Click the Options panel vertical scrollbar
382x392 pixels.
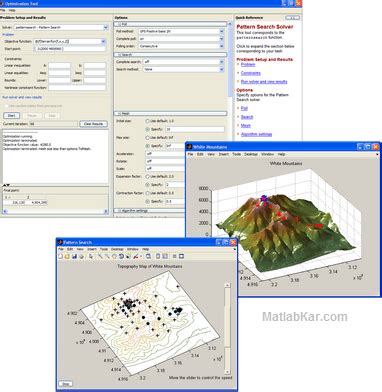pos(230,60)
